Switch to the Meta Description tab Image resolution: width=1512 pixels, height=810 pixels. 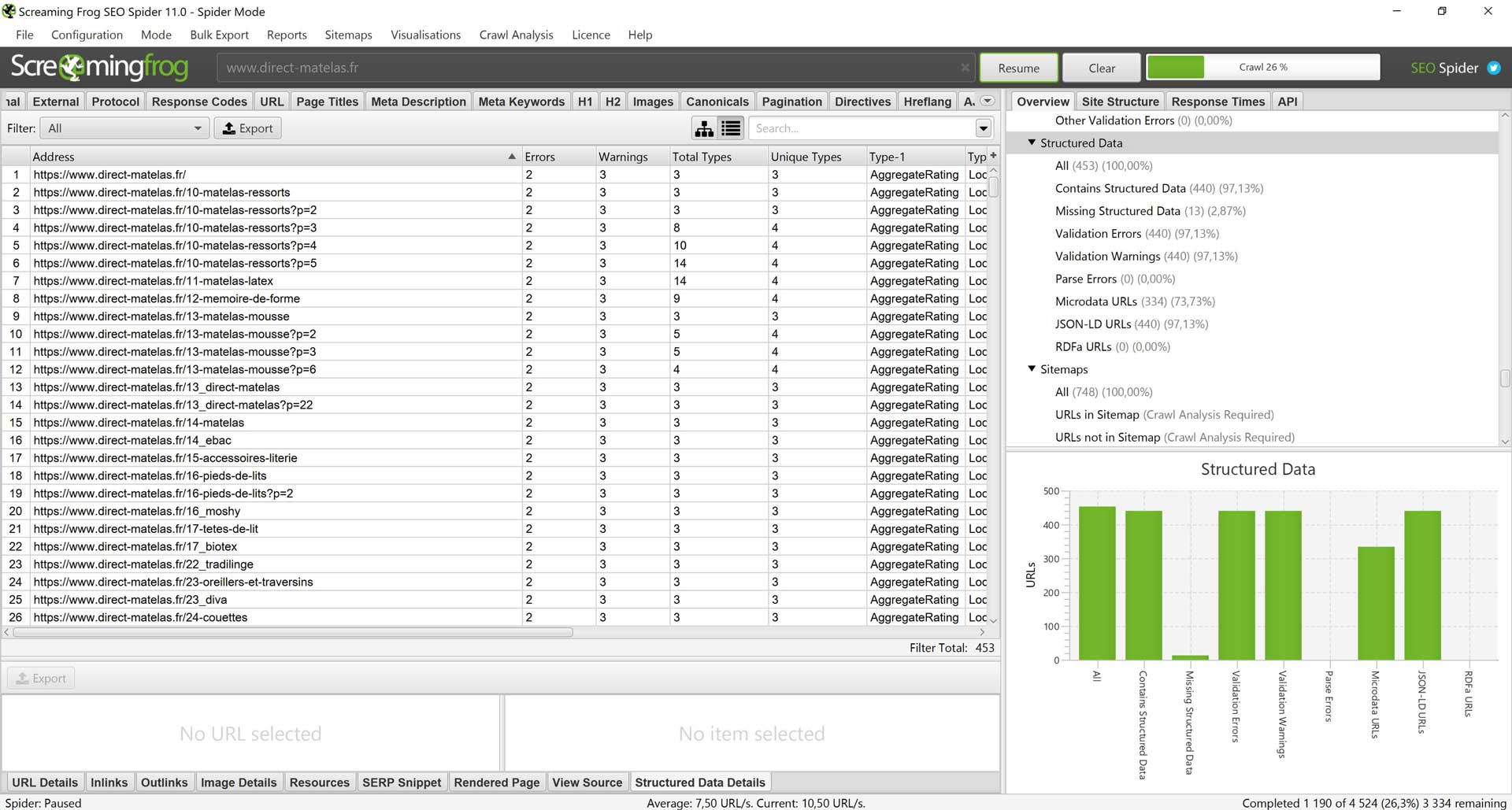[x=418, y=102]
